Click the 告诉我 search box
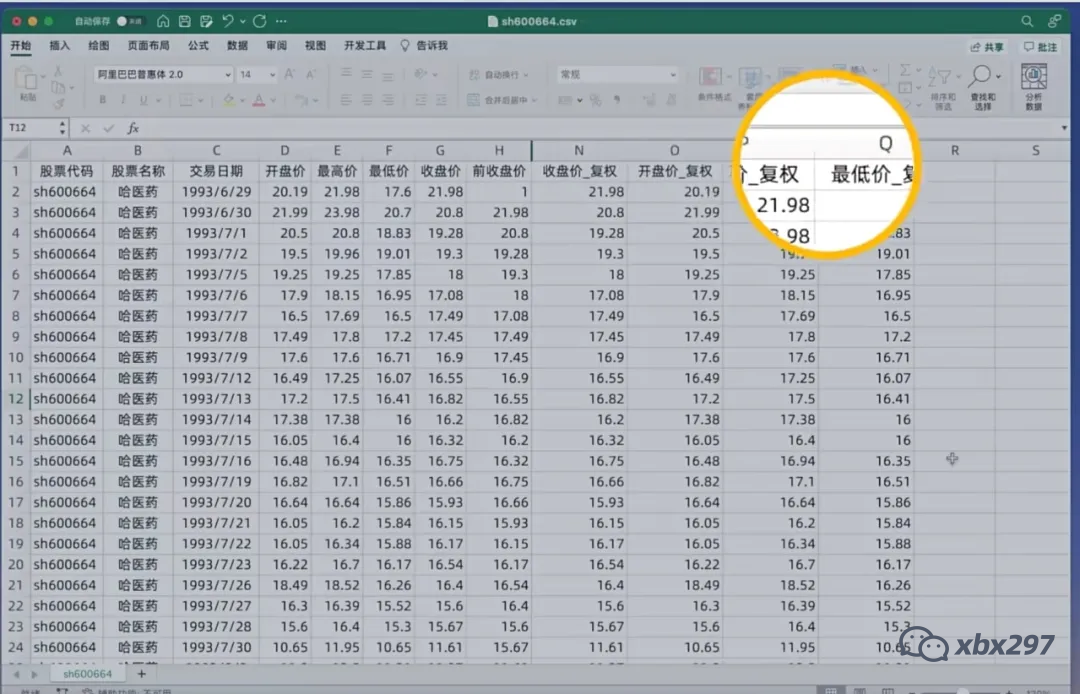 424,45
